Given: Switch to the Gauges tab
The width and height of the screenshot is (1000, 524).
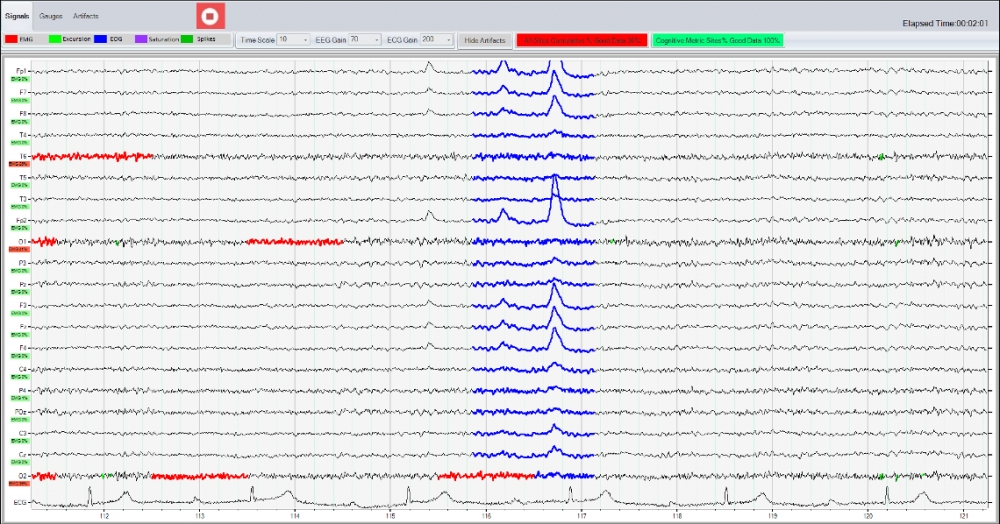Looking at the screenshot, I should (x=51, y=17).
